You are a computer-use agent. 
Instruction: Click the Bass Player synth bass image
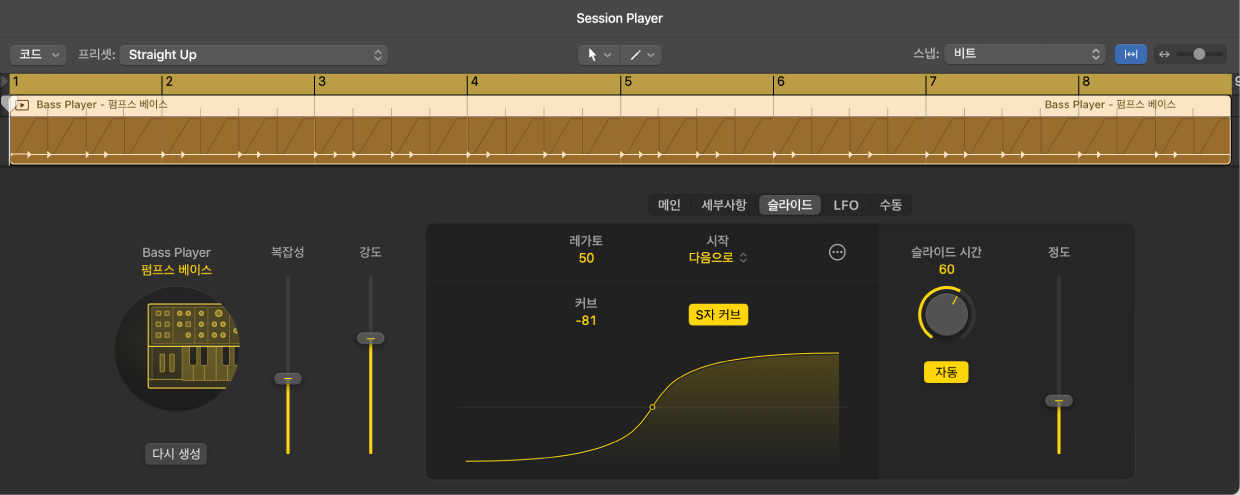pyautogui.click(x=177, y=348)
